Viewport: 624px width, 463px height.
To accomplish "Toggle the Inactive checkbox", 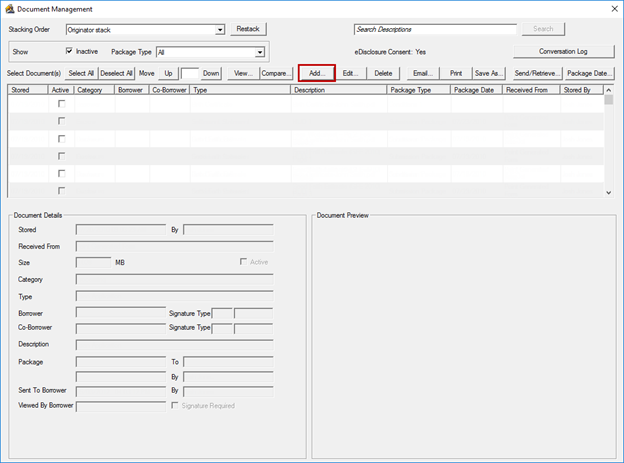I will click(x=69, y=51).
